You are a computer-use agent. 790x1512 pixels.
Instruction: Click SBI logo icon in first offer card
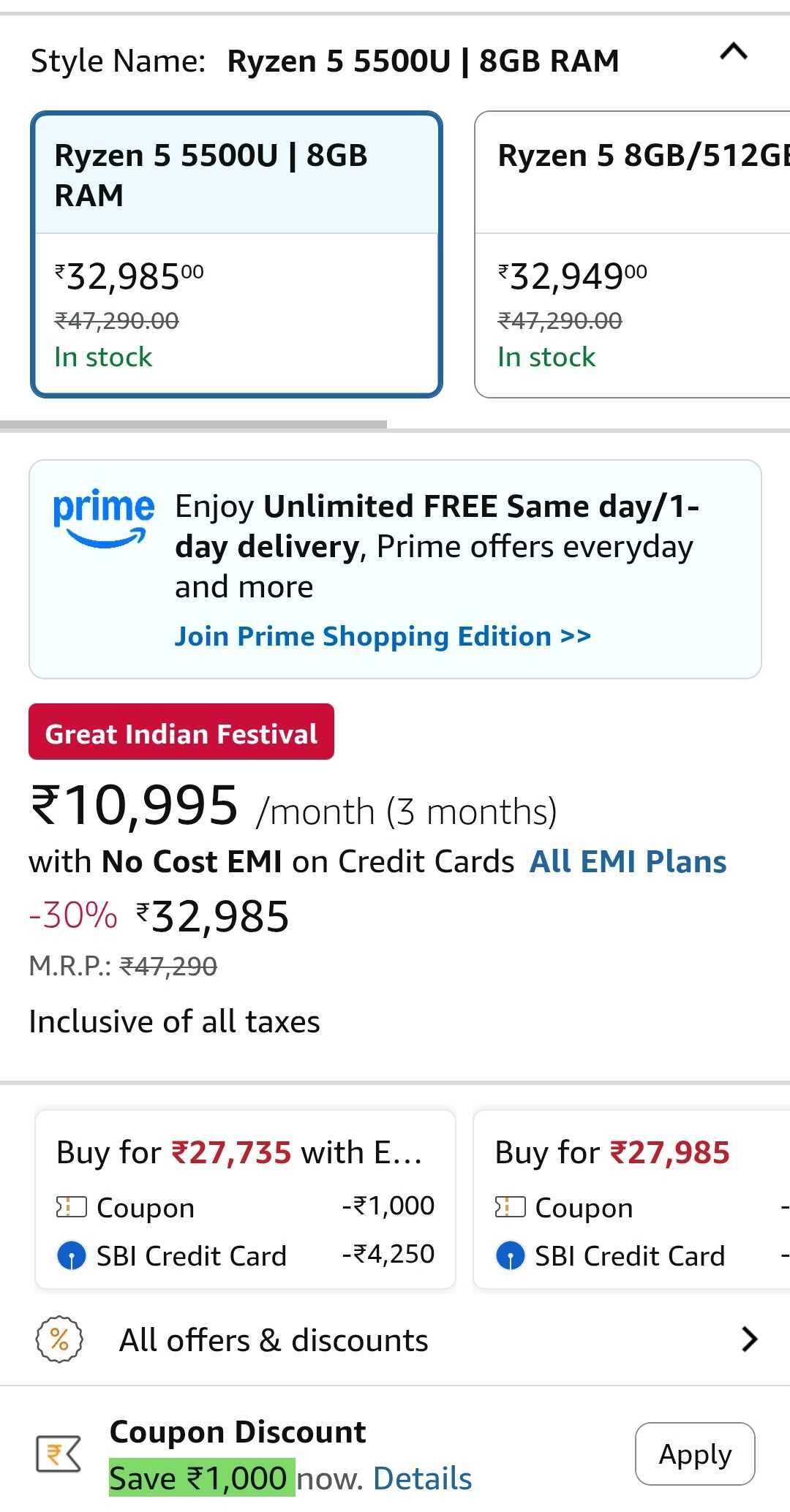pyautogui.click(x=71, y=1256)
